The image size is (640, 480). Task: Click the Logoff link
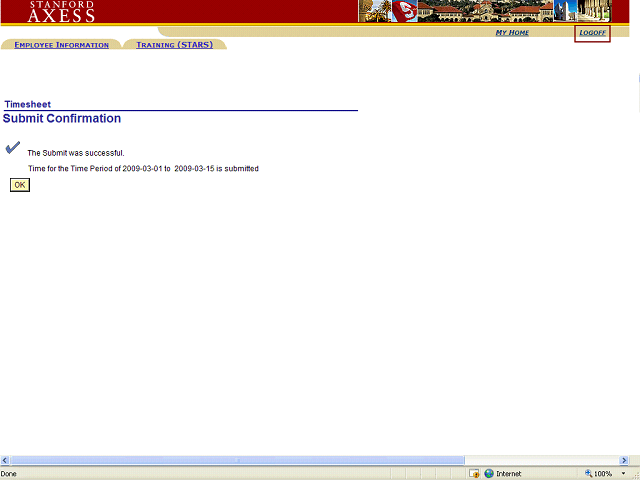[592, 33]
